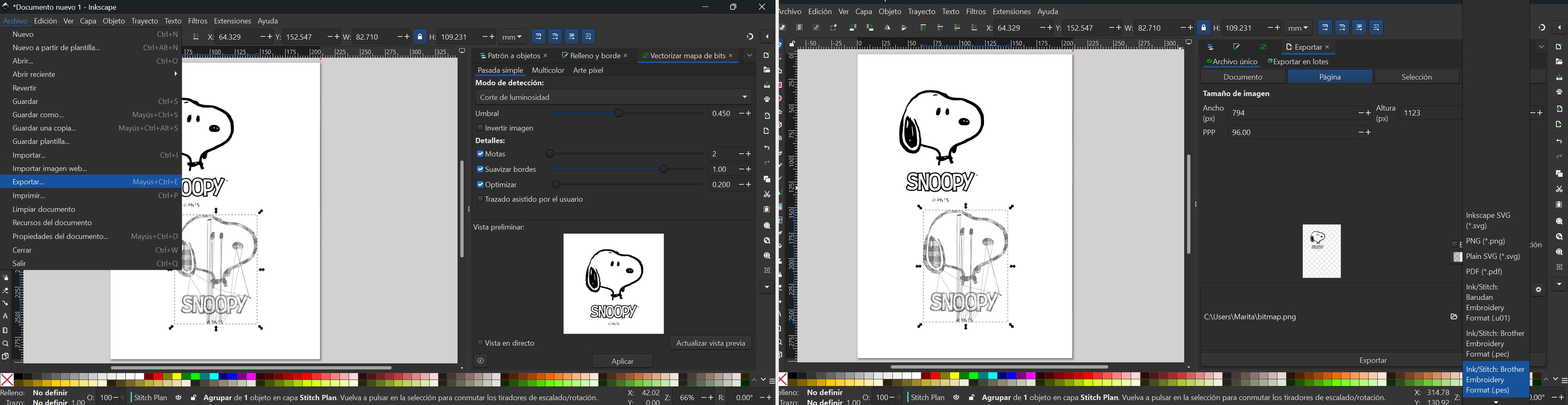Click the Actualizar vista previa button
1568x405 pixels.
pos(710,344)
